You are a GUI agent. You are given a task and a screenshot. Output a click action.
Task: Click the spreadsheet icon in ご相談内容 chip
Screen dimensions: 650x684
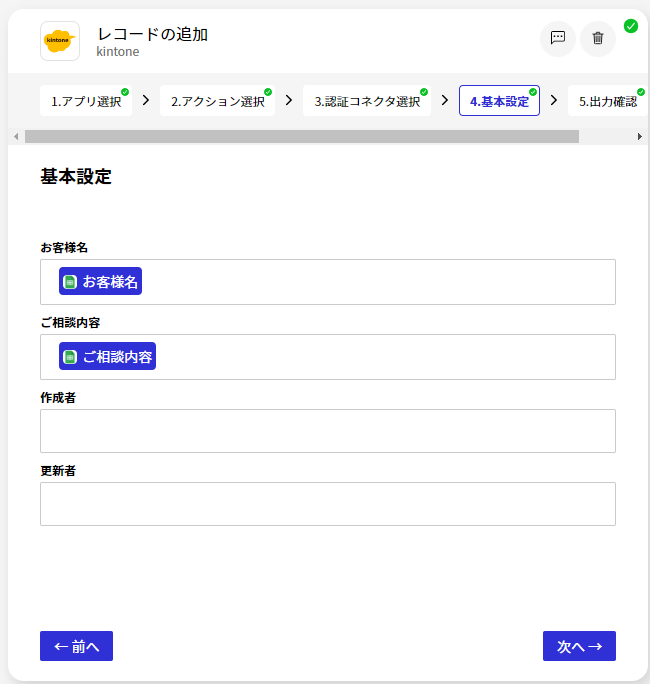click(x=70, y=357)
